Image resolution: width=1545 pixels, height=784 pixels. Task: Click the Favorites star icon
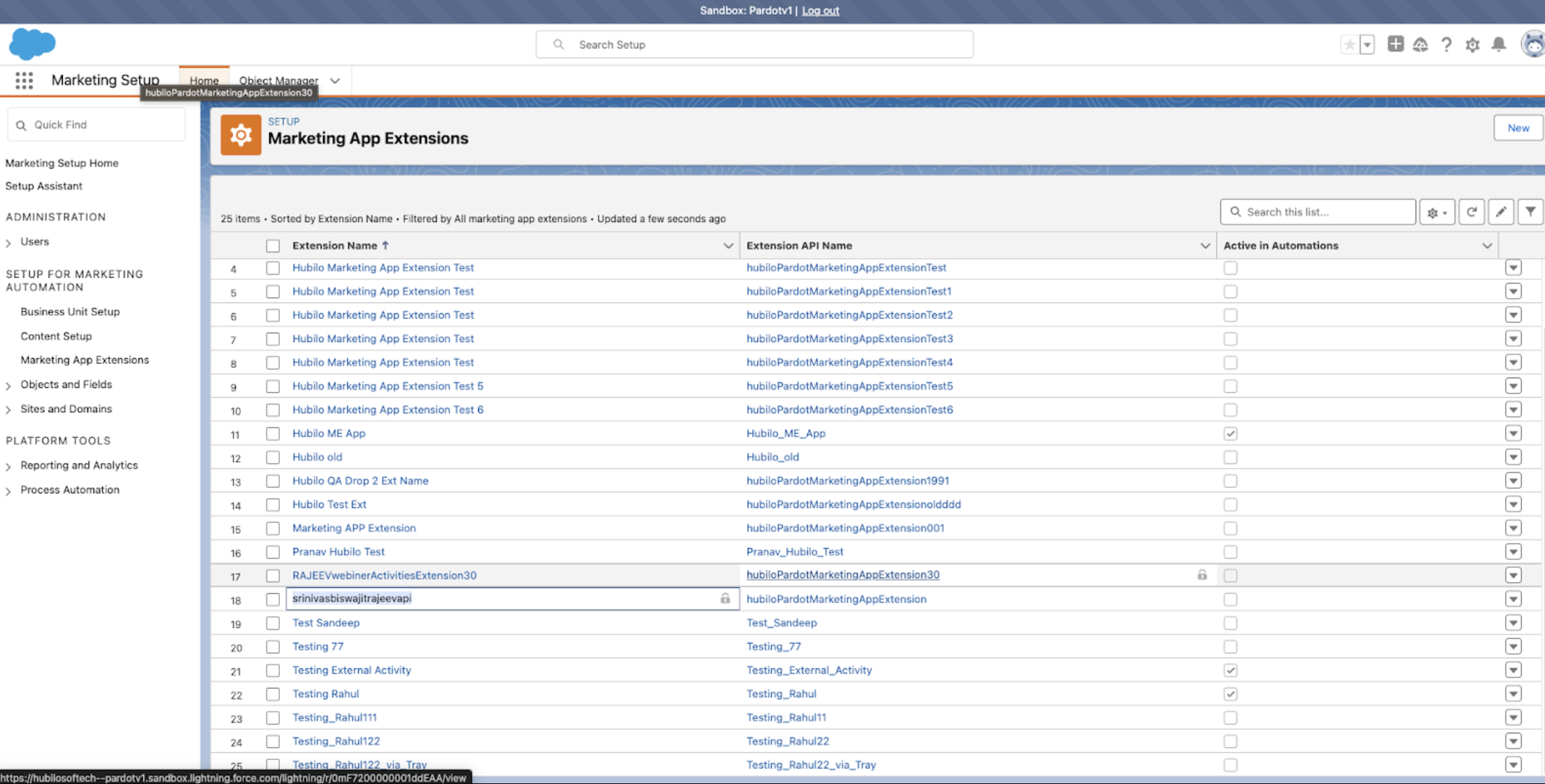coord(1350,44)
